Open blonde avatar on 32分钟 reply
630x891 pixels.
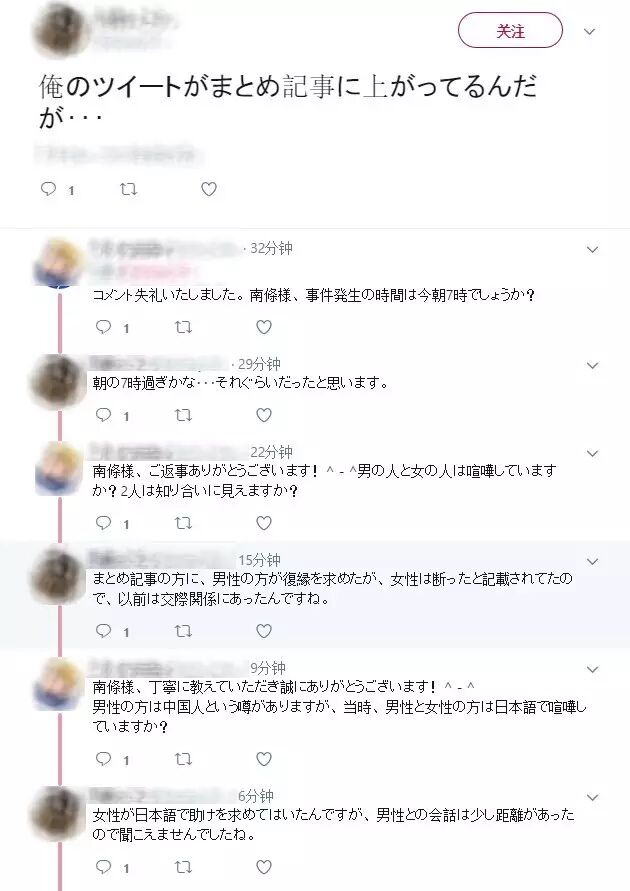(x=59, y=264)
